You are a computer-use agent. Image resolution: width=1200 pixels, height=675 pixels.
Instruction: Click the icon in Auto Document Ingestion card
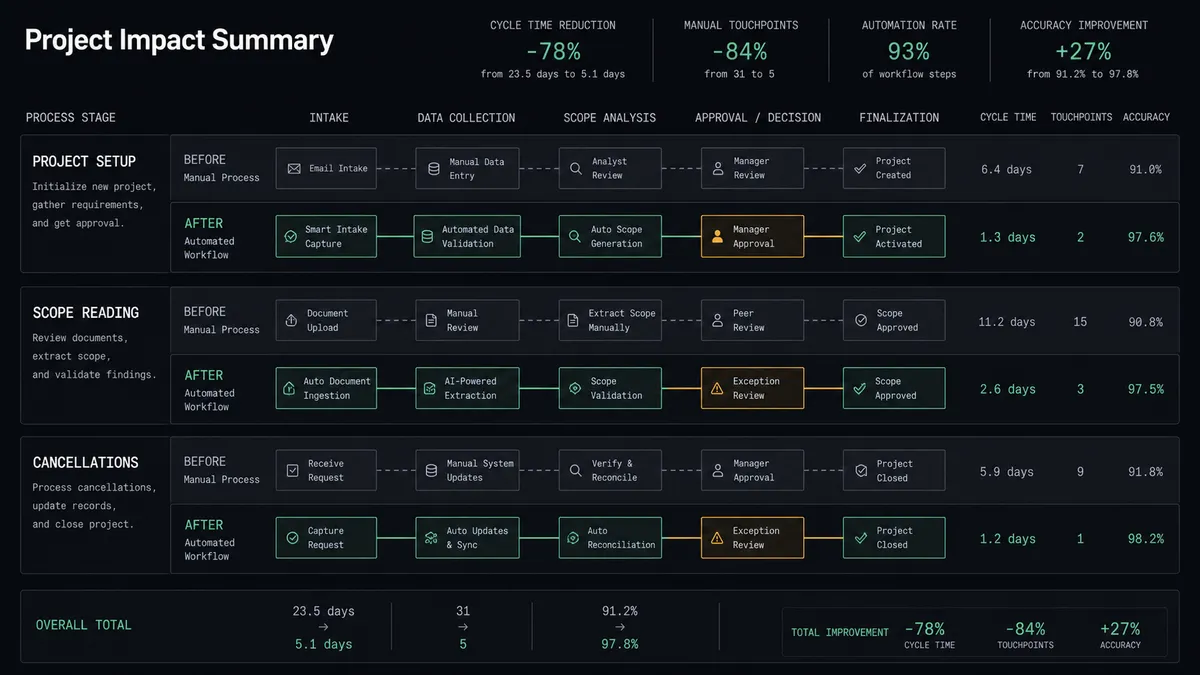pyautogui.click(x=289, y=389)
